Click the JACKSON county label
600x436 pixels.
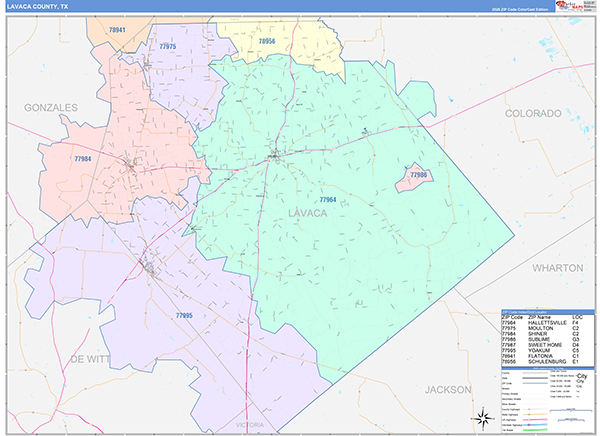pyautogui.click(x=448, y=390)
